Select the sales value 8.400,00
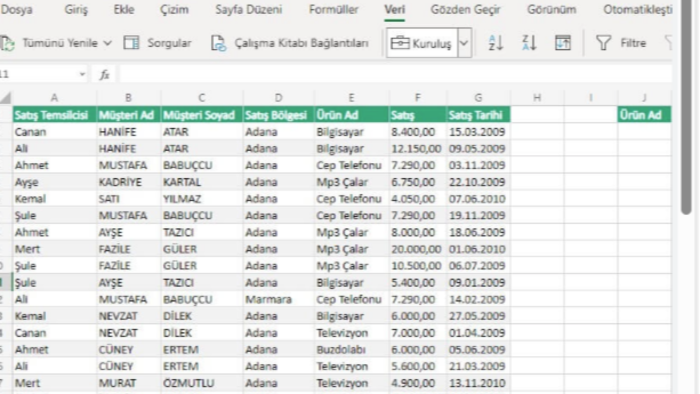The width and height of the screenshot is (700, 394). [418, 132]
